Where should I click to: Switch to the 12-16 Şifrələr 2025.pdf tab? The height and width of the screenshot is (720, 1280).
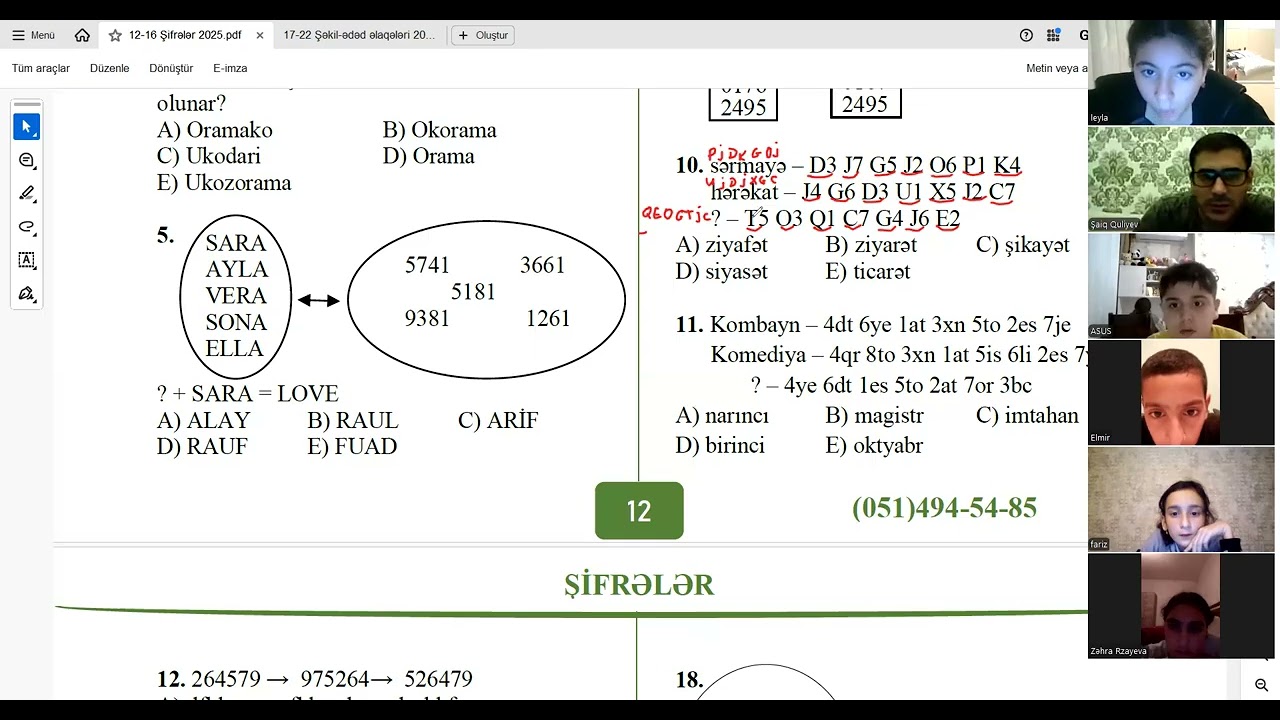pyautogui.click(x=185, y=35)
